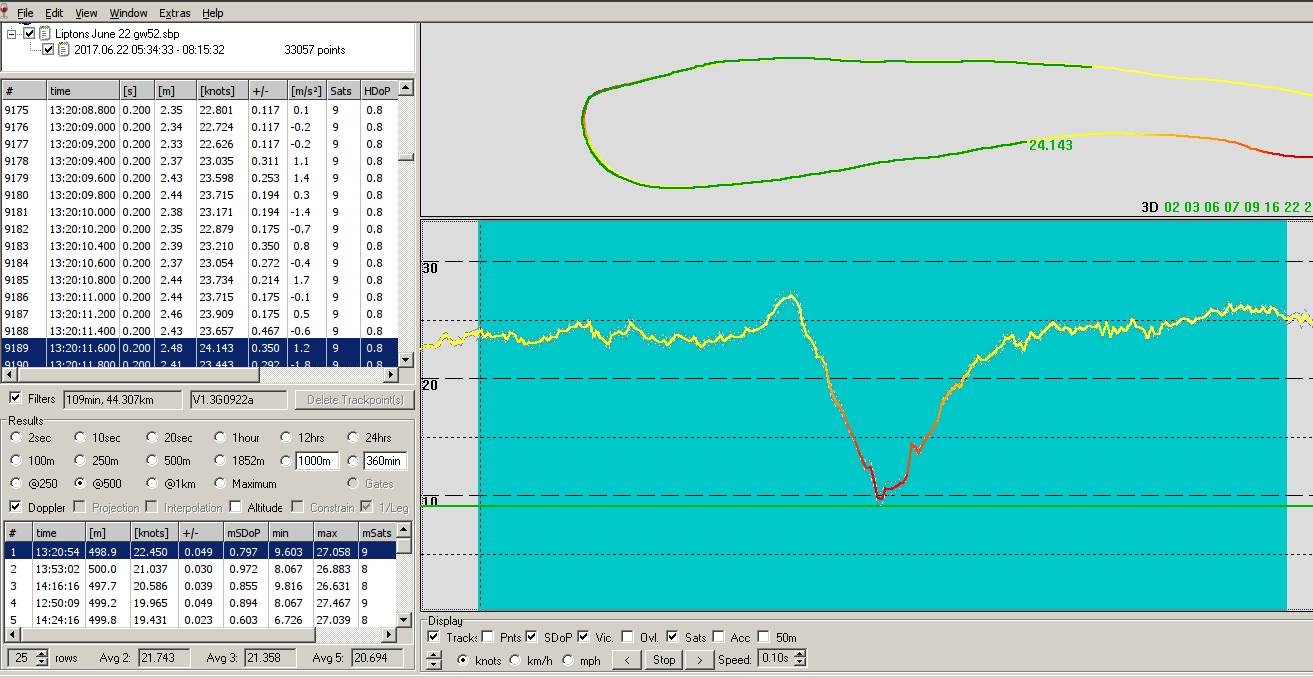
Task: Step playback backward with the < button
Action: pos(626,659)
